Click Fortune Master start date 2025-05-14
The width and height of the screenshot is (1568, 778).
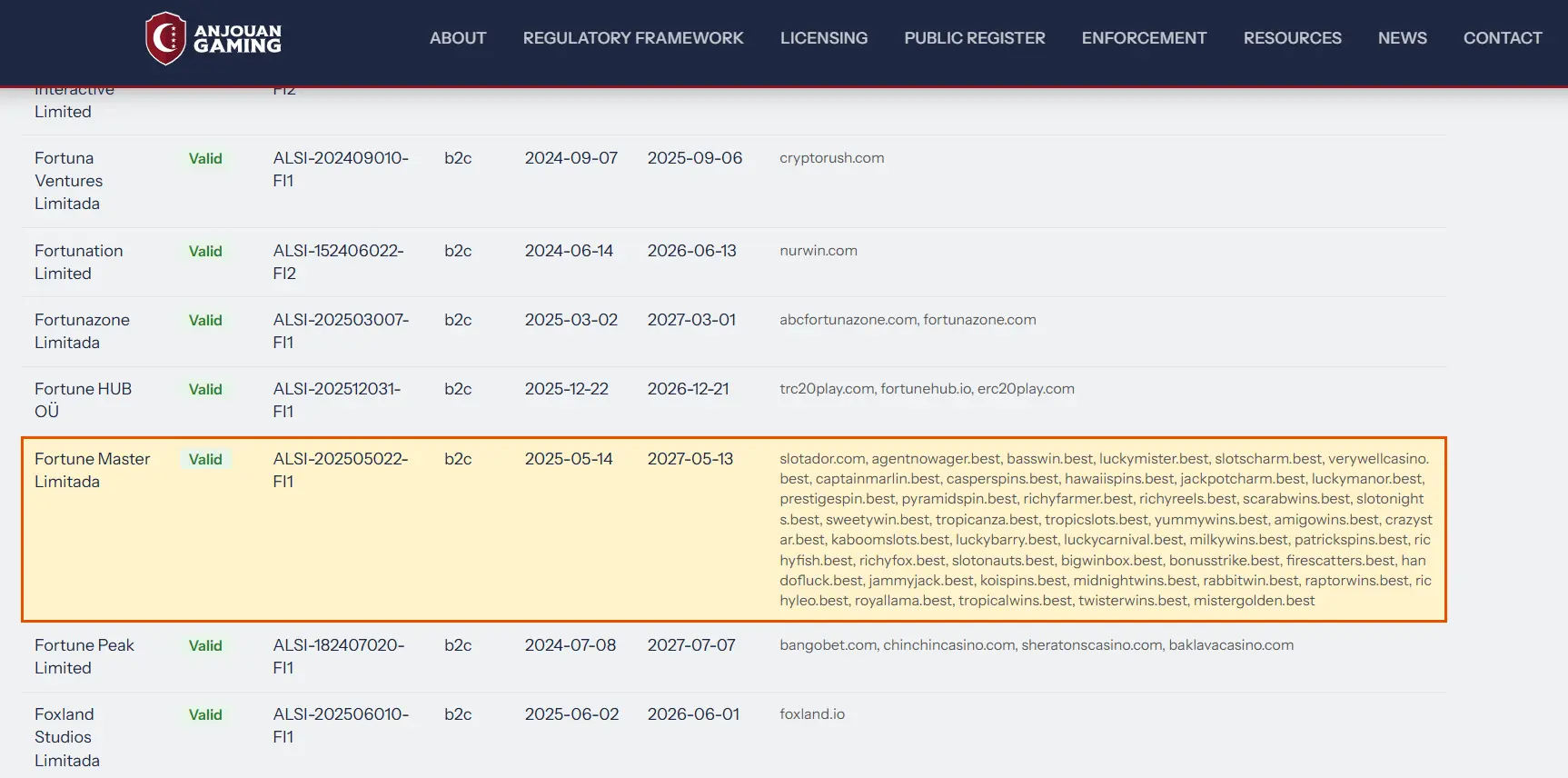tap(569, 459)
